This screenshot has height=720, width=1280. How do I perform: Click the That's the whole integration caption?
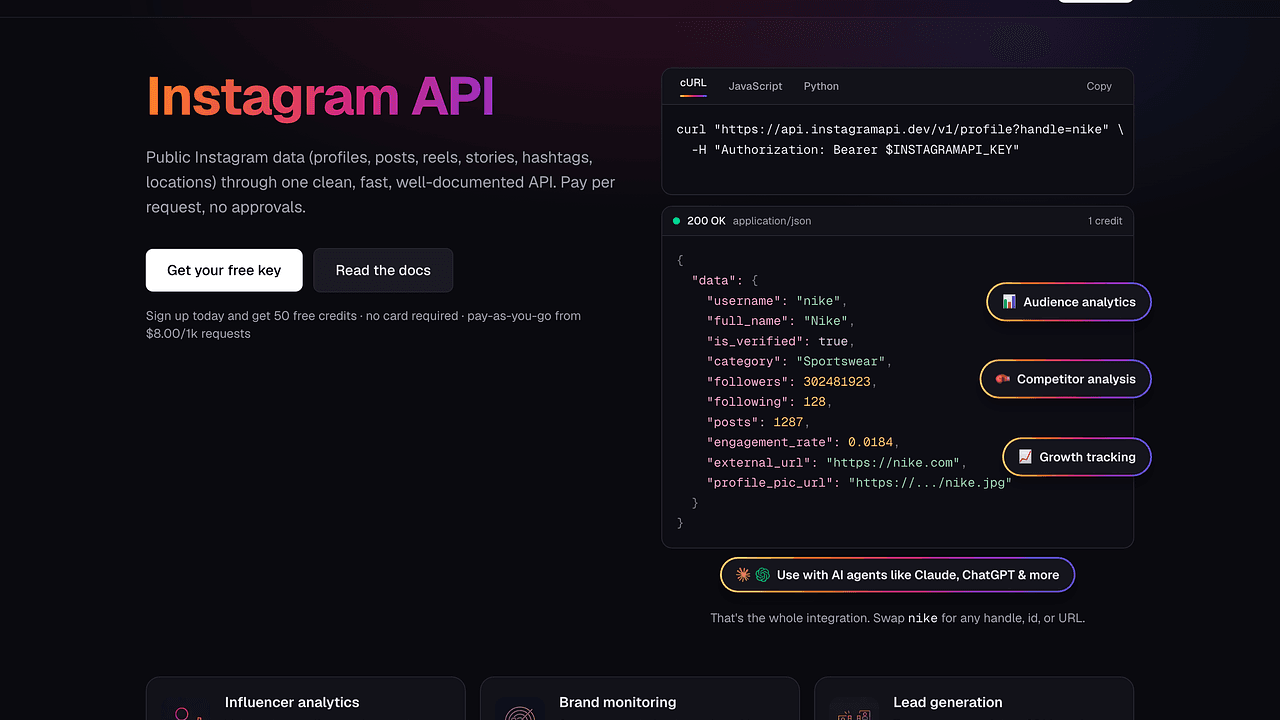pyautogui.click(x=897, y=618)
